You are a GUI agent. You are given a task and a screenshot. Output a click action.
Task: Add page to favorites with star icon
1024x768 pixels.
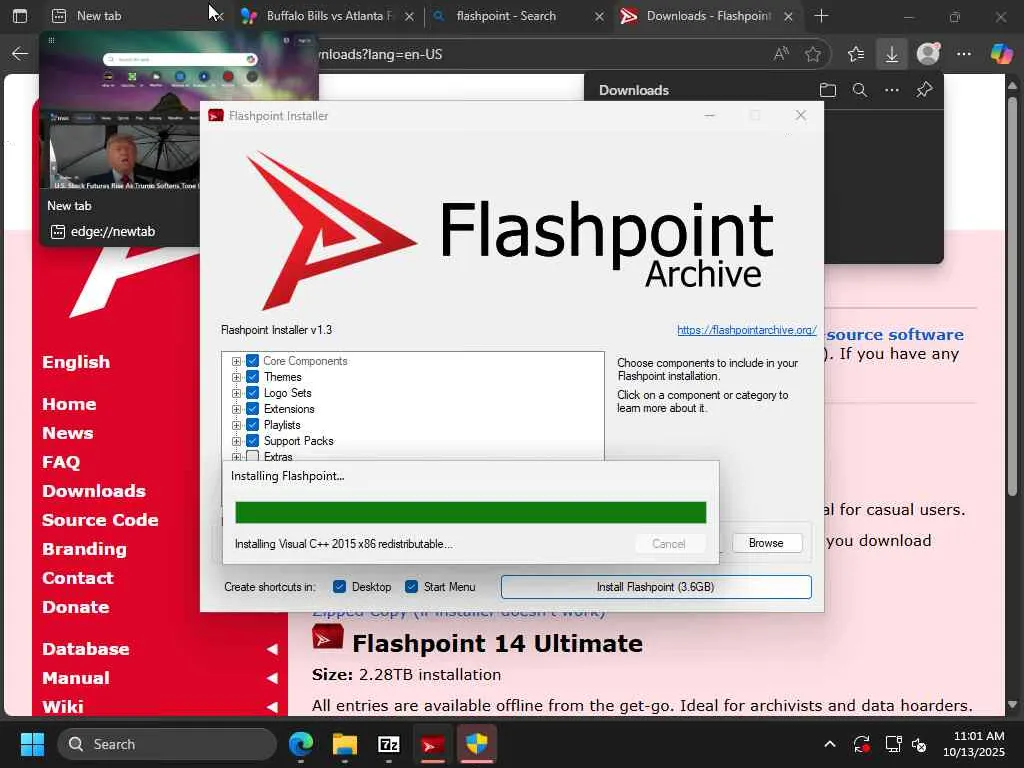(x=812, y=54)
